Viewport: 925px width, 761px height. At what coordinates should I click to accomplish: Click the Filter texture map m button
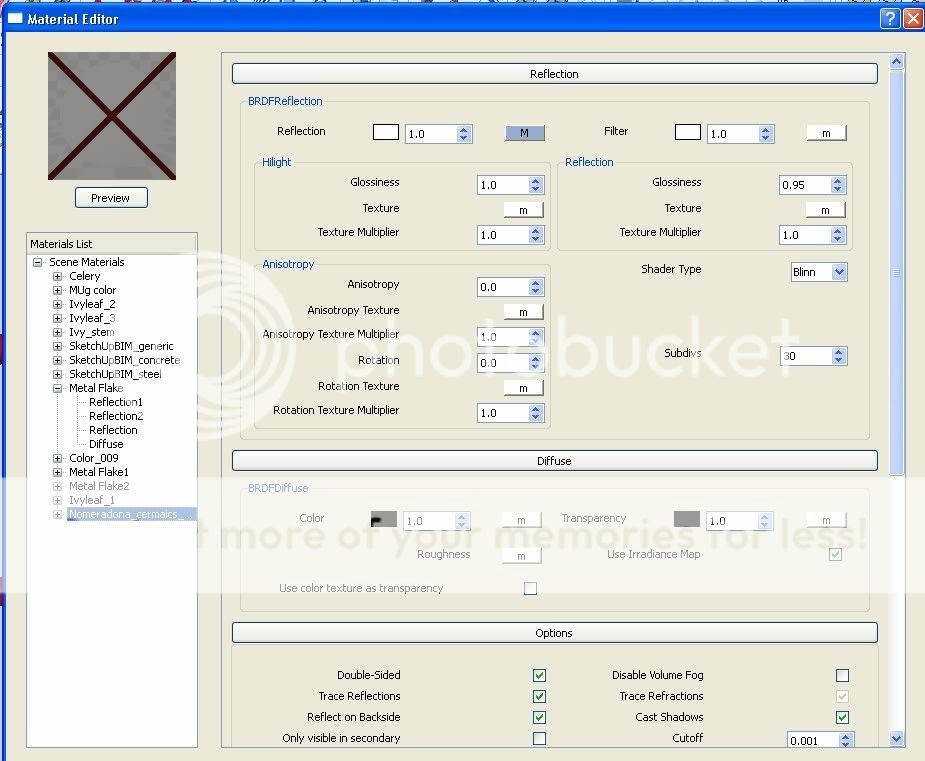pos(826,133)
